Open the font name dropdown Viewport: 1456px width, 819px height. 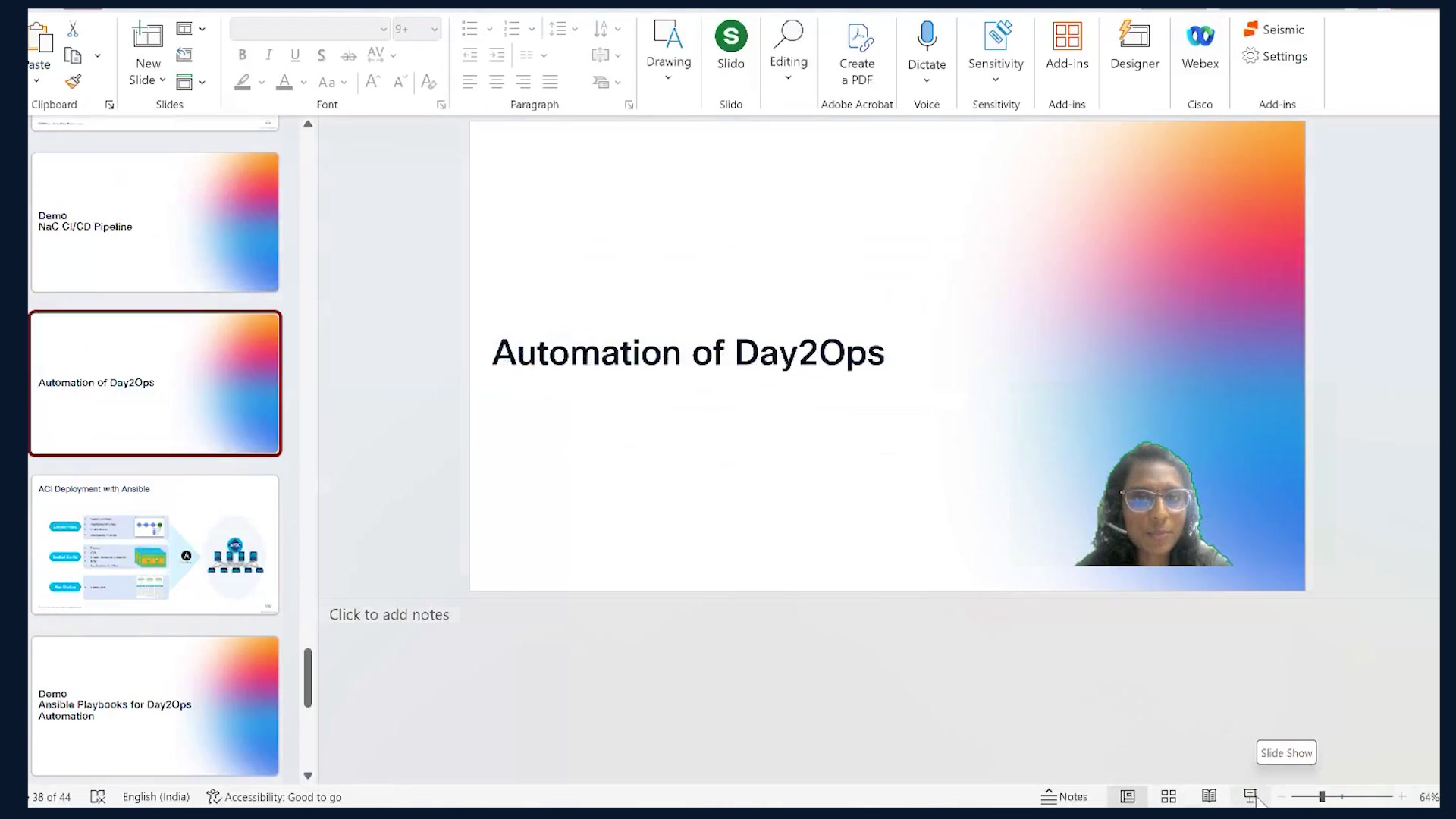point(384,30)
